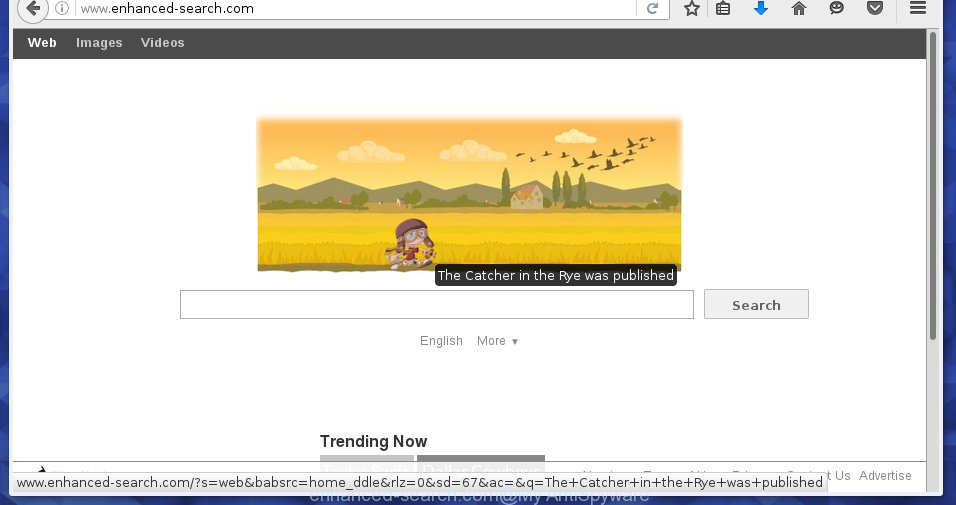Screen dimensions: 956x505
Task: Open the Firefox hamburger menu
Action: click(x=918, y=8)
